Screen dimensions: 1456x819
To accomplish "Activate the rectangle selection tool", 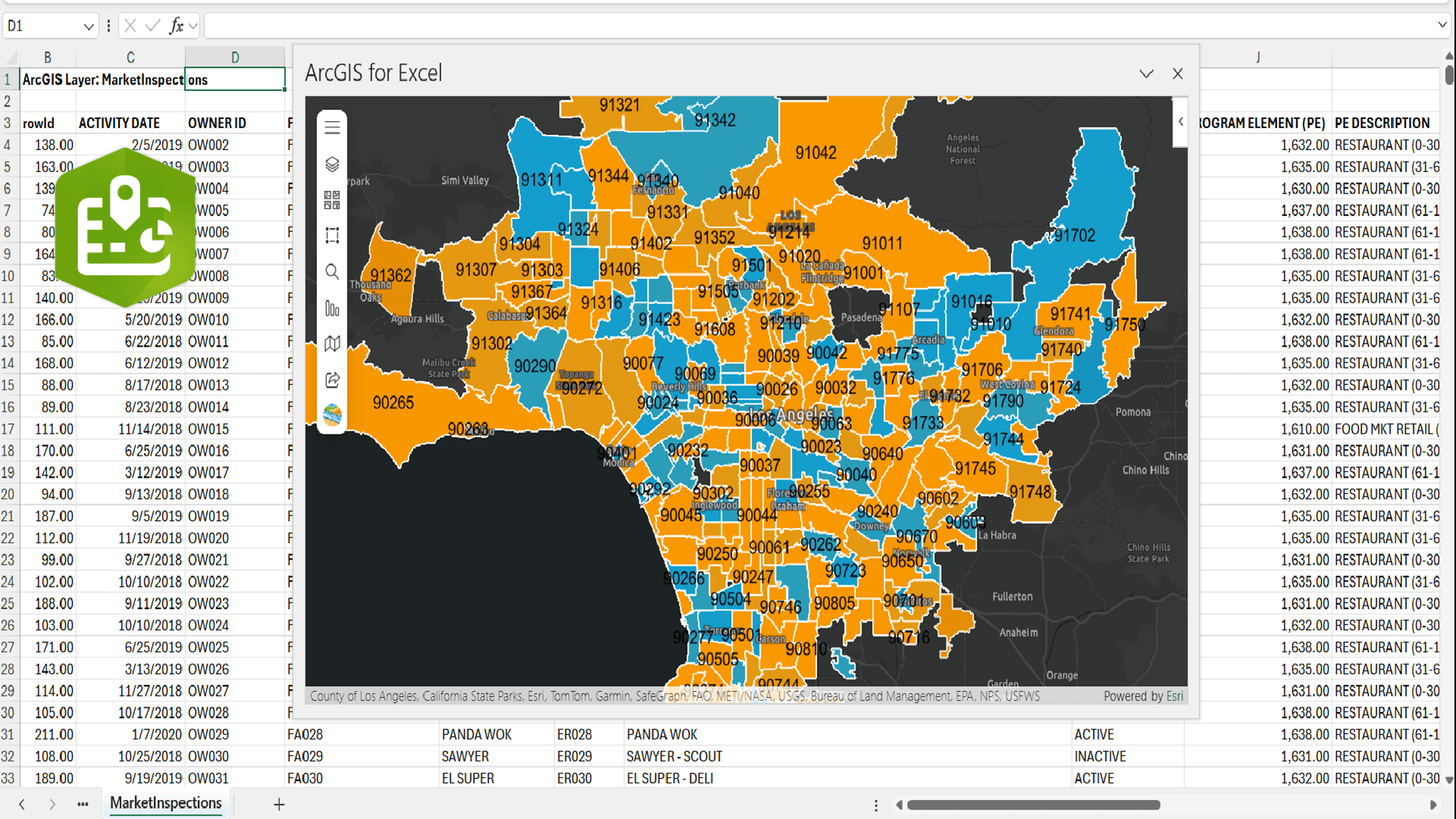I will (x=332, y=236).
